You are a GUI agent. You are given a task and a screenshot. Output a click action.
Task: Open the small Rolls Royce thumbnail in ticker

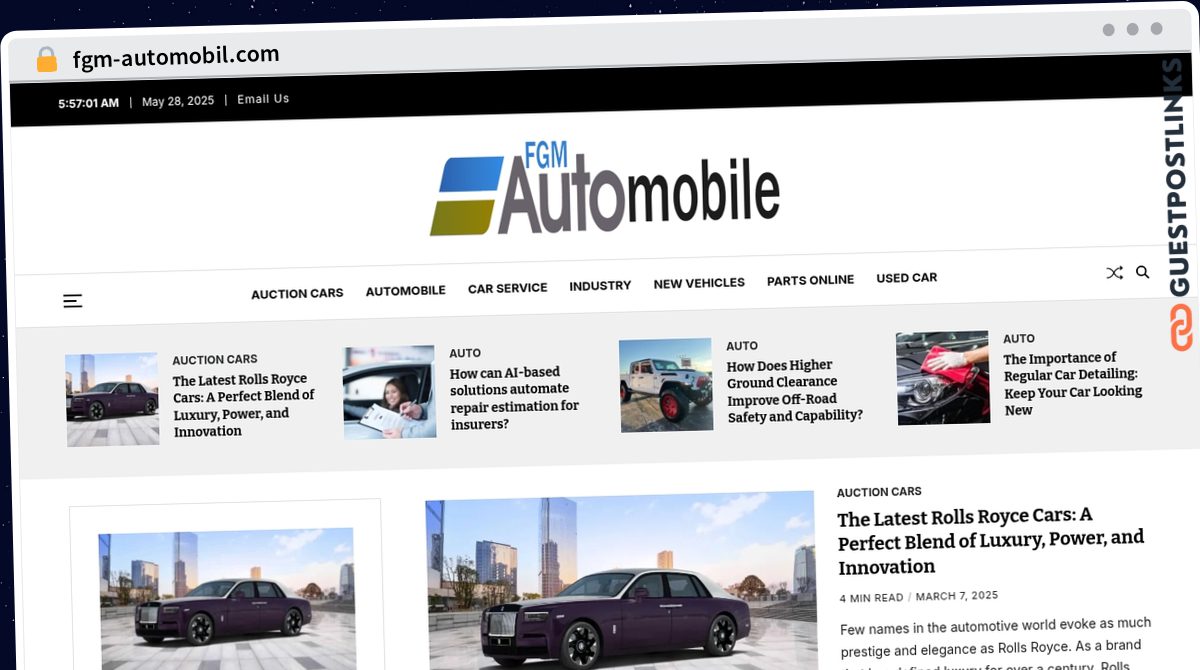tap(112, 399)
